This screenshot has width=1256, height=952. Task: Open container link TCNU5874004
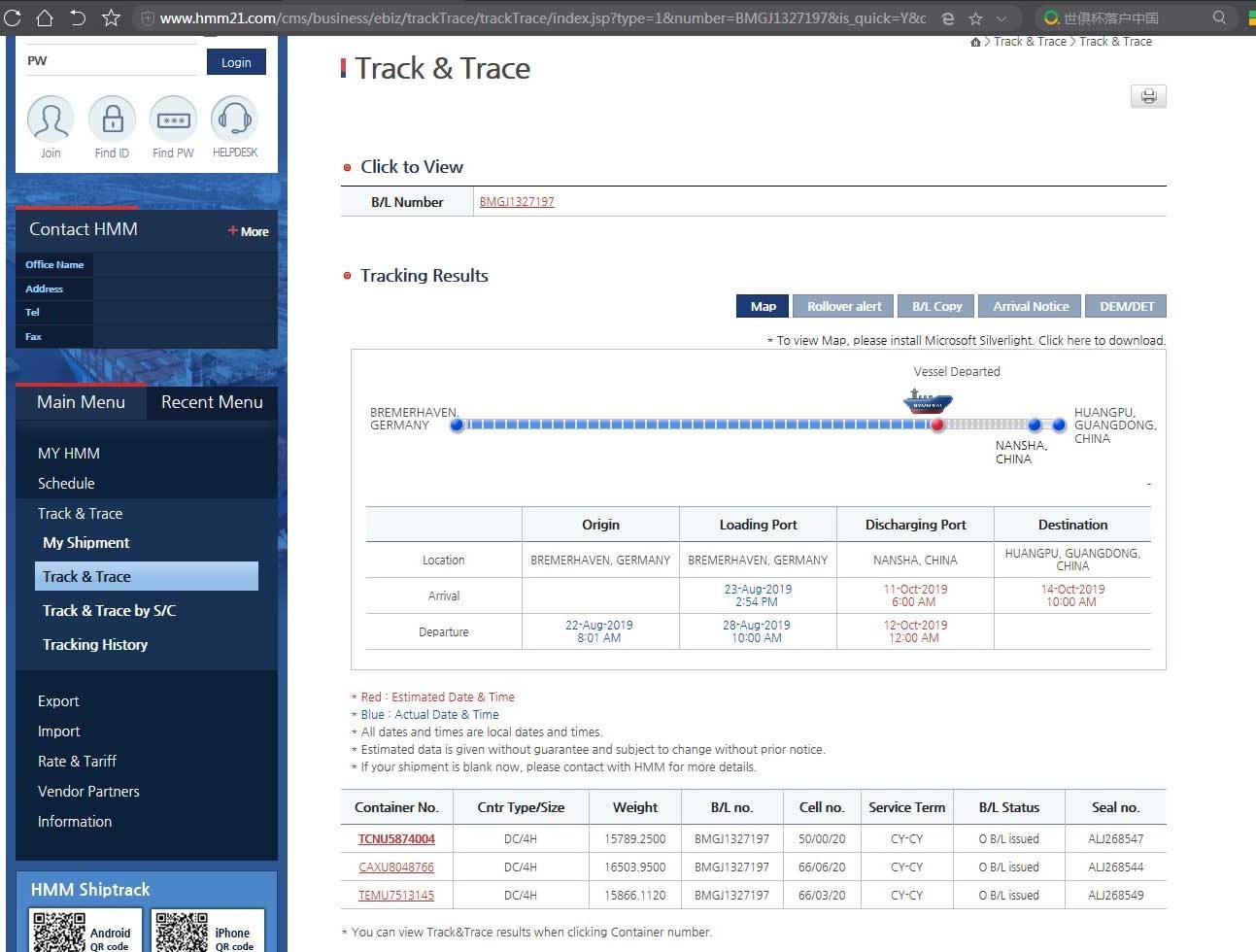(x=396, y=839)
